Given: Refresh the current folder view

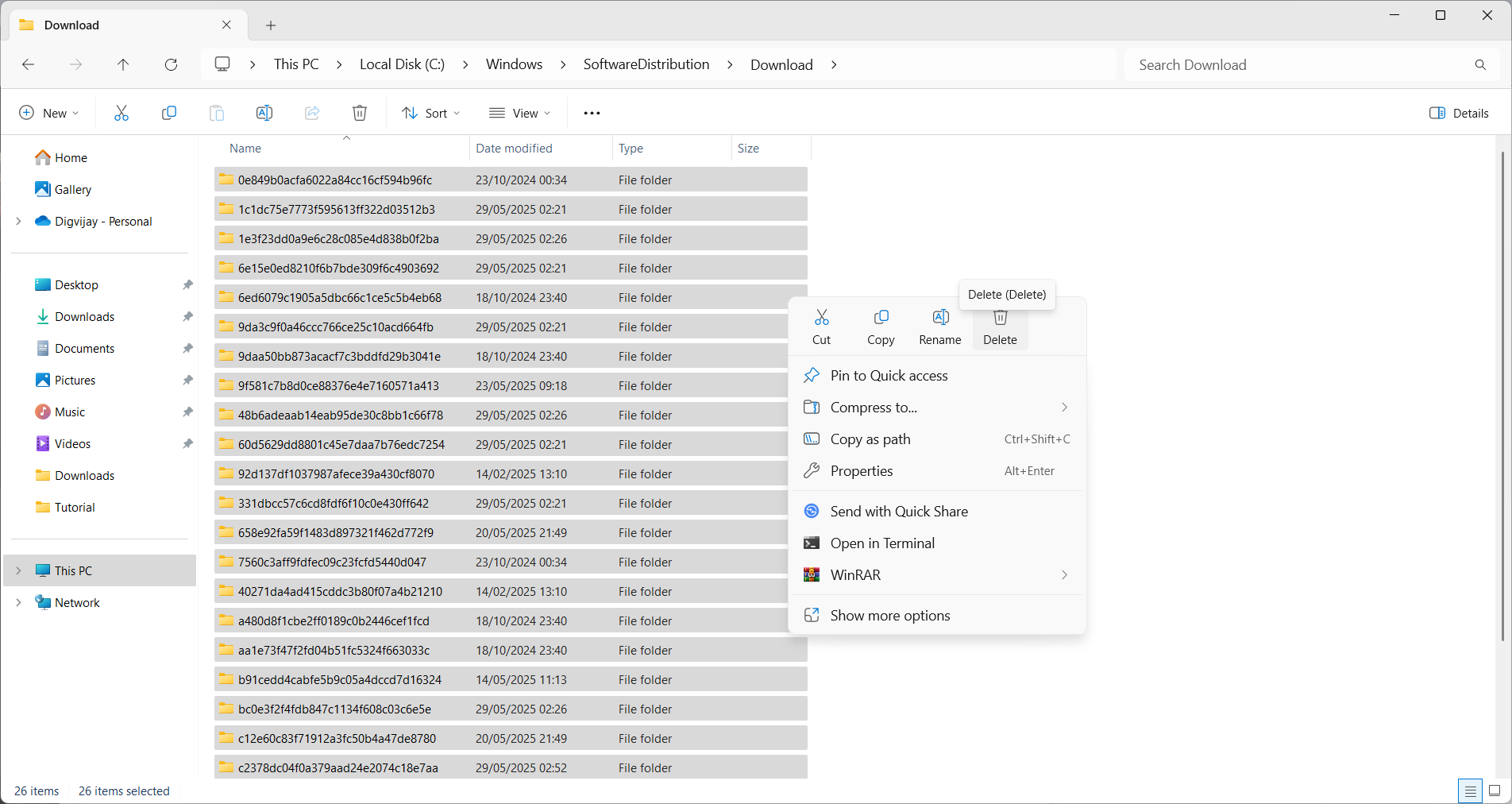Looking at the screenshot, I should coord(171,64).
